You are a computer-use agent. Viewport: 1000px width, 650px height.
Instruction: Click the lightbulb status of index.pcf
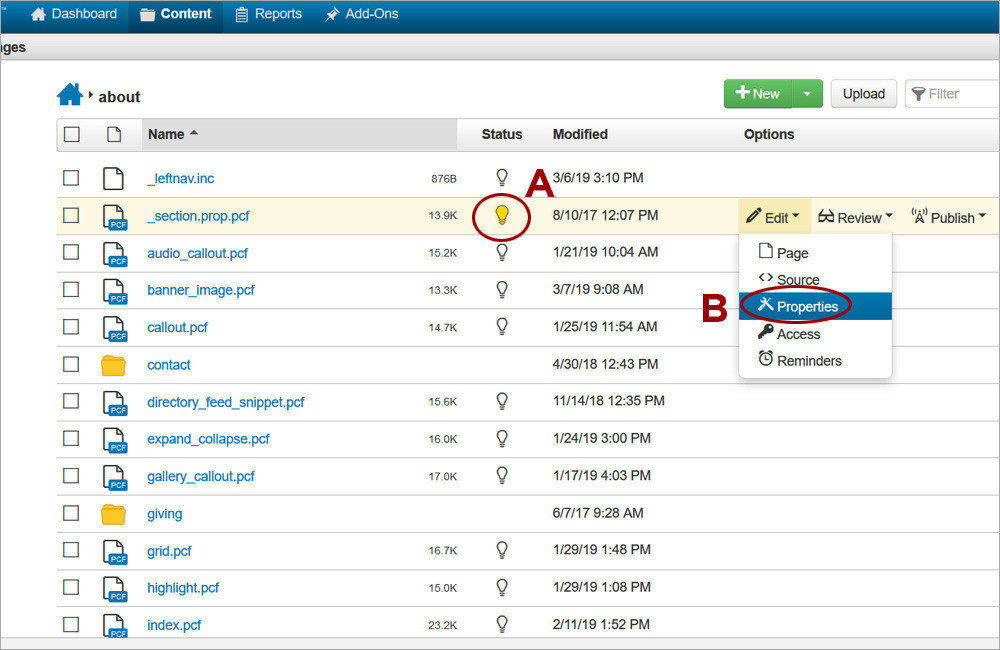[502, 624]
